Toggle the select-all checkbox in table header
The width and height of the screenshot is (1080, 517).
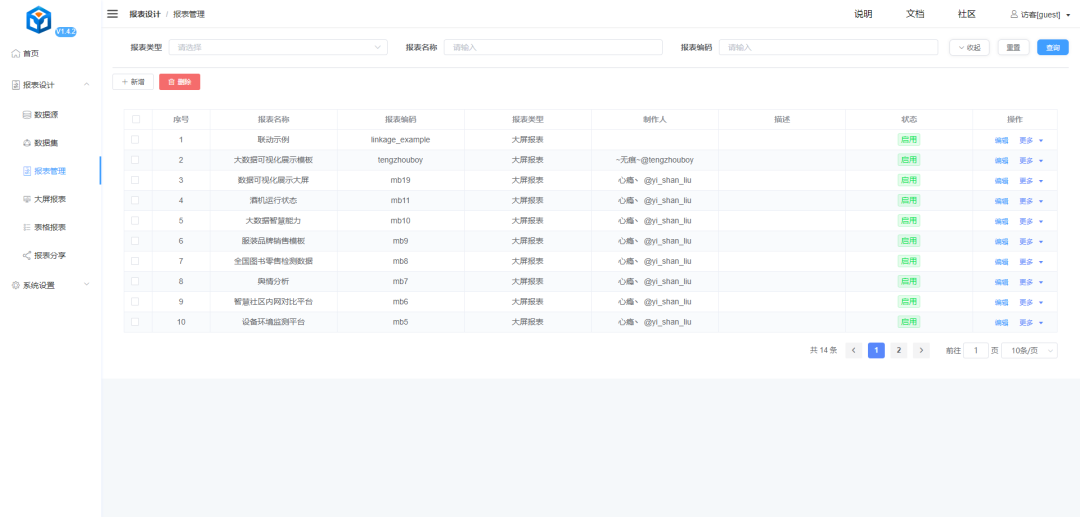click(x=135, y=119)
